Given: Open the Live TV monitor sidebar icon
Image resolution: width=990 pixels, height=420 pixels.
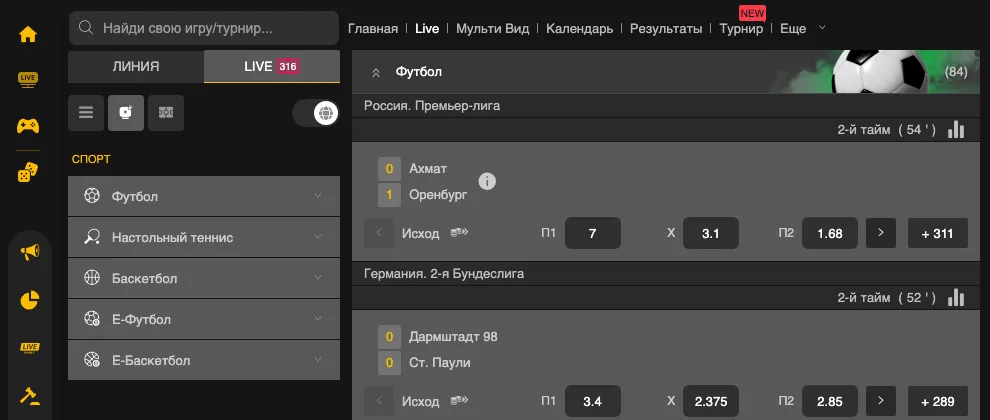Looking at the screenshot, I should click(x=28, y=80).
